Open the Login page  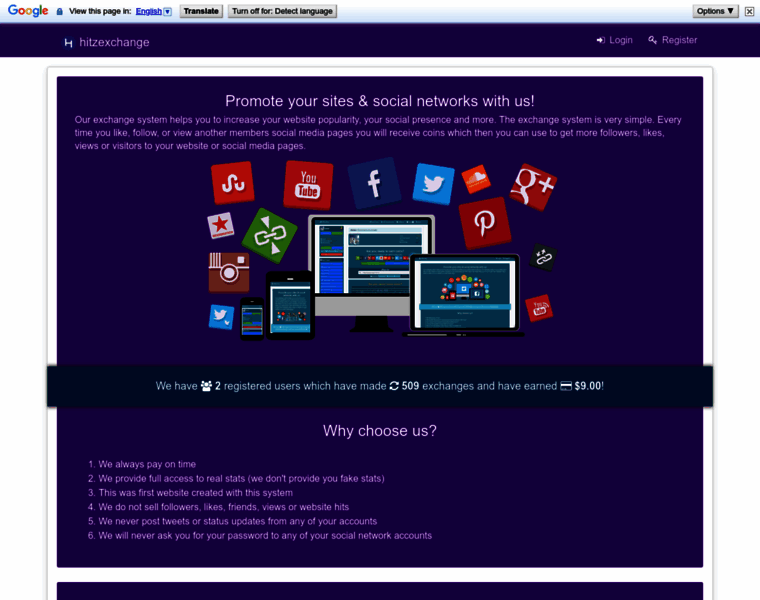(x=614, y=40)
